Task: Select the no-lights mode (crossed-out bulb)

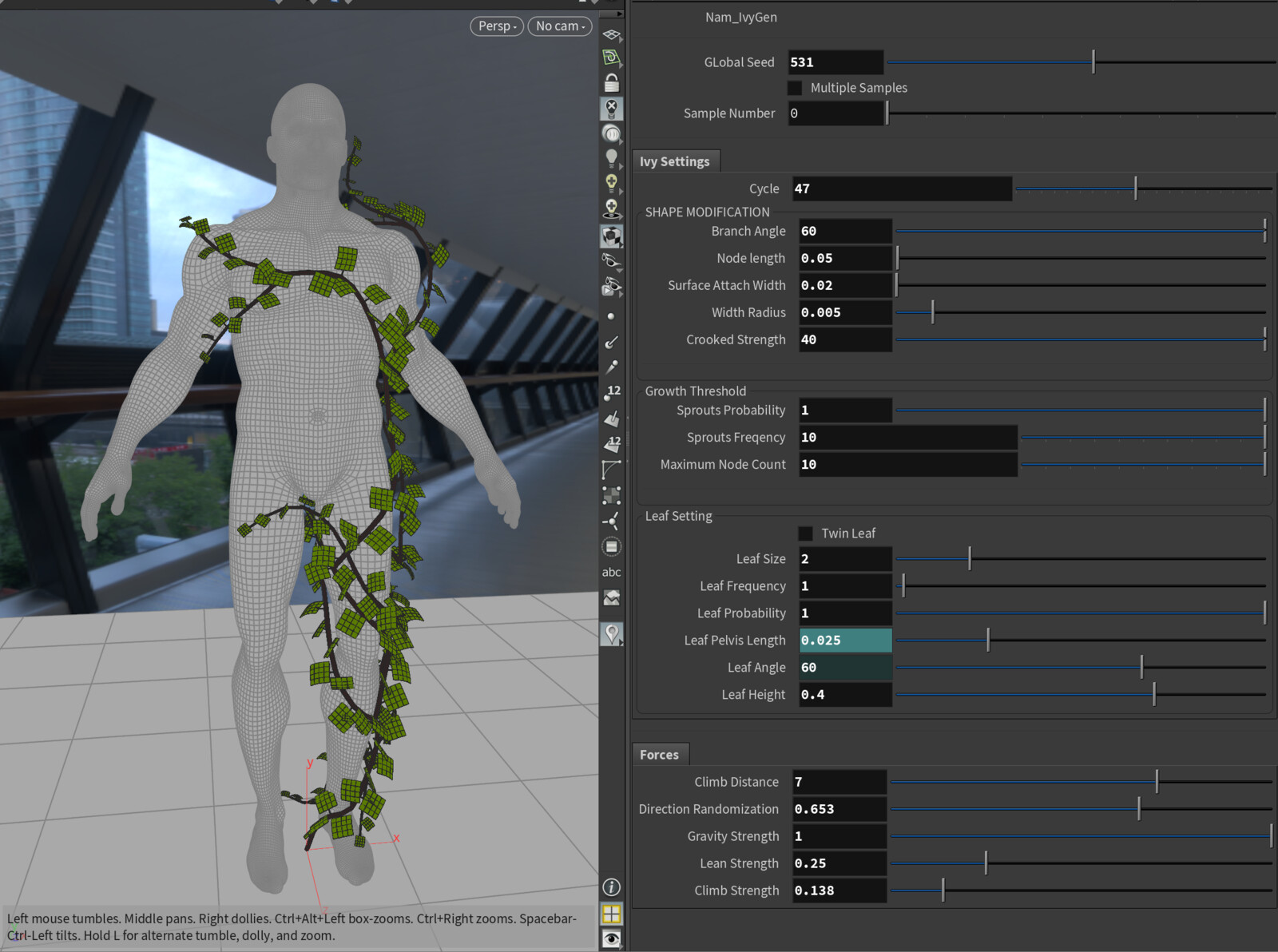Action: coord(611,108)
